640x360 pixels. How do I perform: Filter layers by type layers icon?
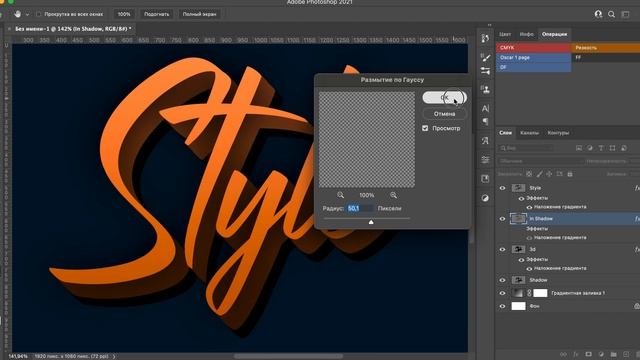[x=601, y=148]
